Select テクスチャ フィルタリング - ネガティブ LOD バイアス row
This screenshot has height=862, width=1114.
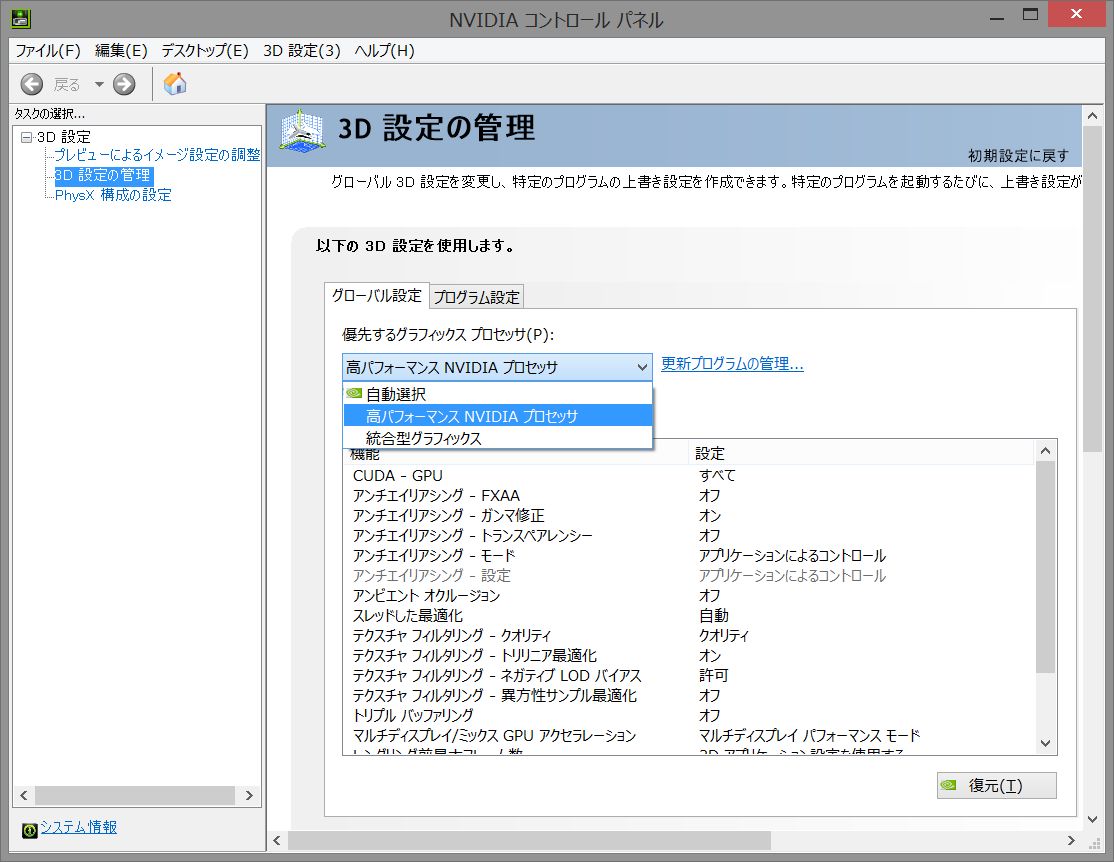[x=688, y=675]
